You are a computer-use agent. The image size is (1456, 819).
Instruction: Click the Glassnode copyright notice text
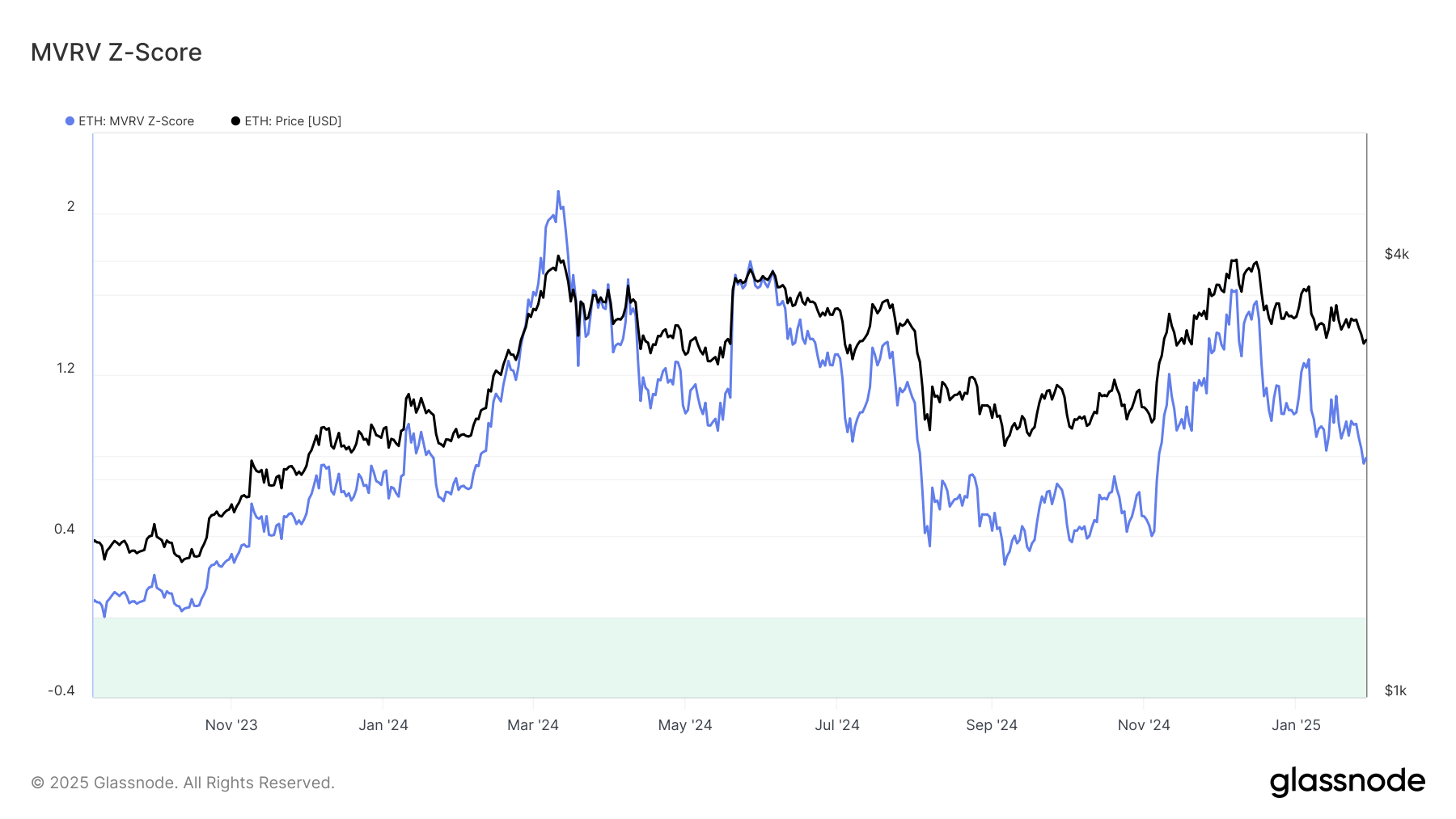tap(183, 783)
